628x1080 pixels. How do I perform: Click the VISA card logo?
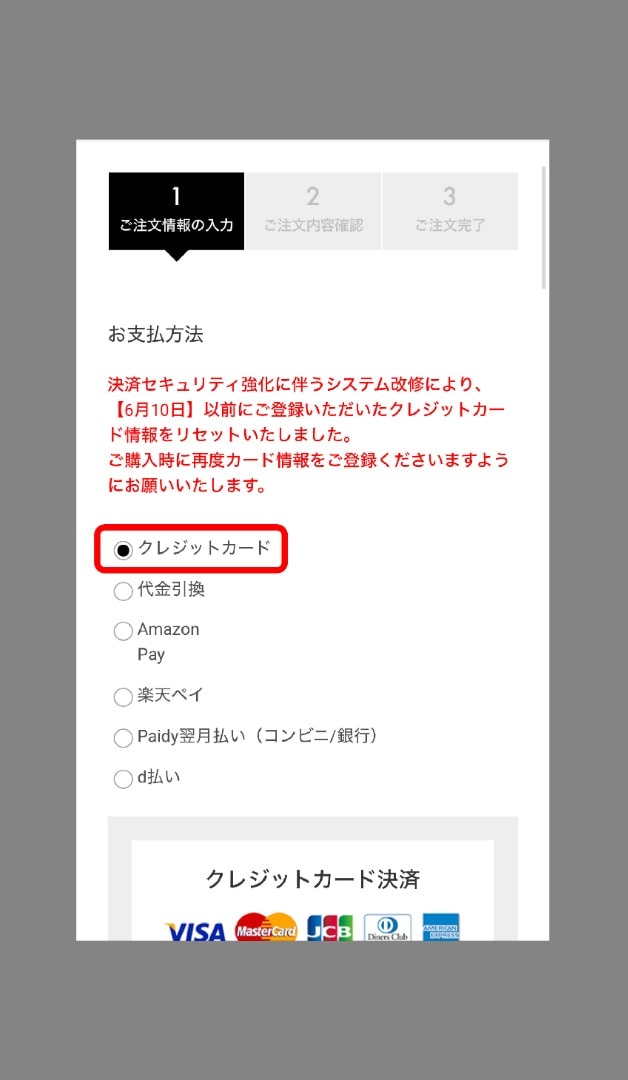coord(196,931)
